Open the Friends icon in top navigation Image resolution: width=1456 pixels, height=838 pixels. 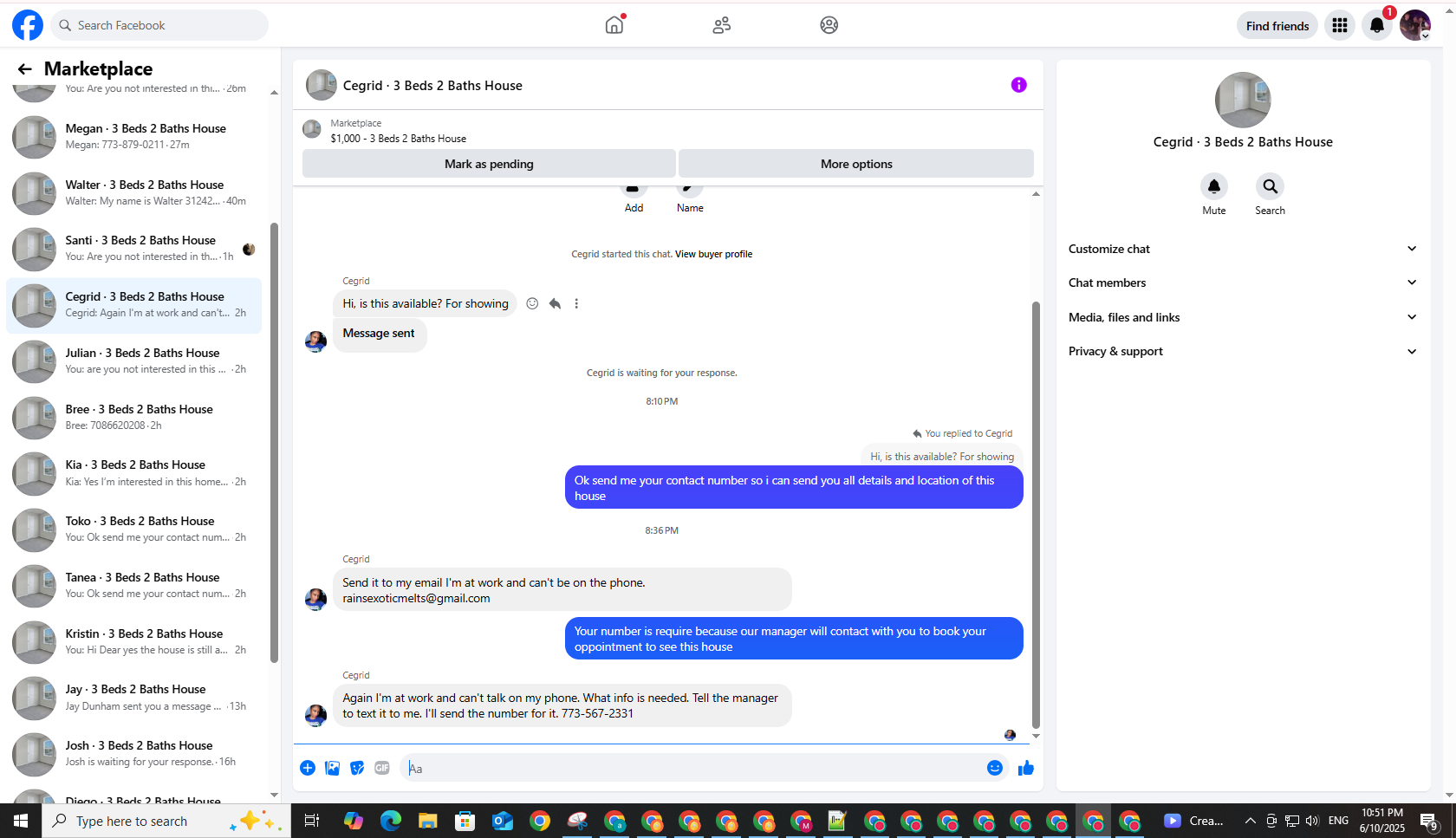click(722, 25)
